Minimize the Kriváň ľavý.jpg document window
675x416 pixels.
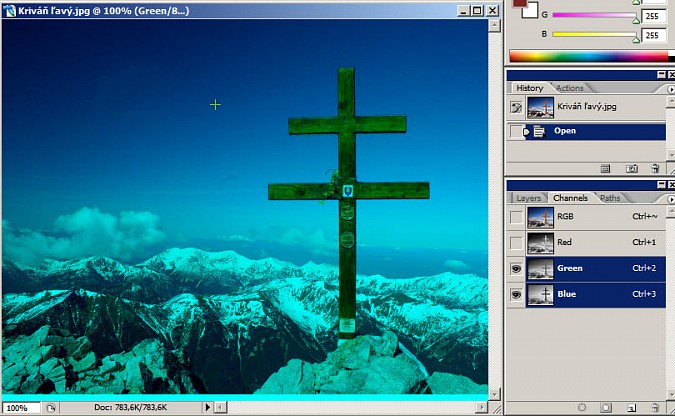463,10
